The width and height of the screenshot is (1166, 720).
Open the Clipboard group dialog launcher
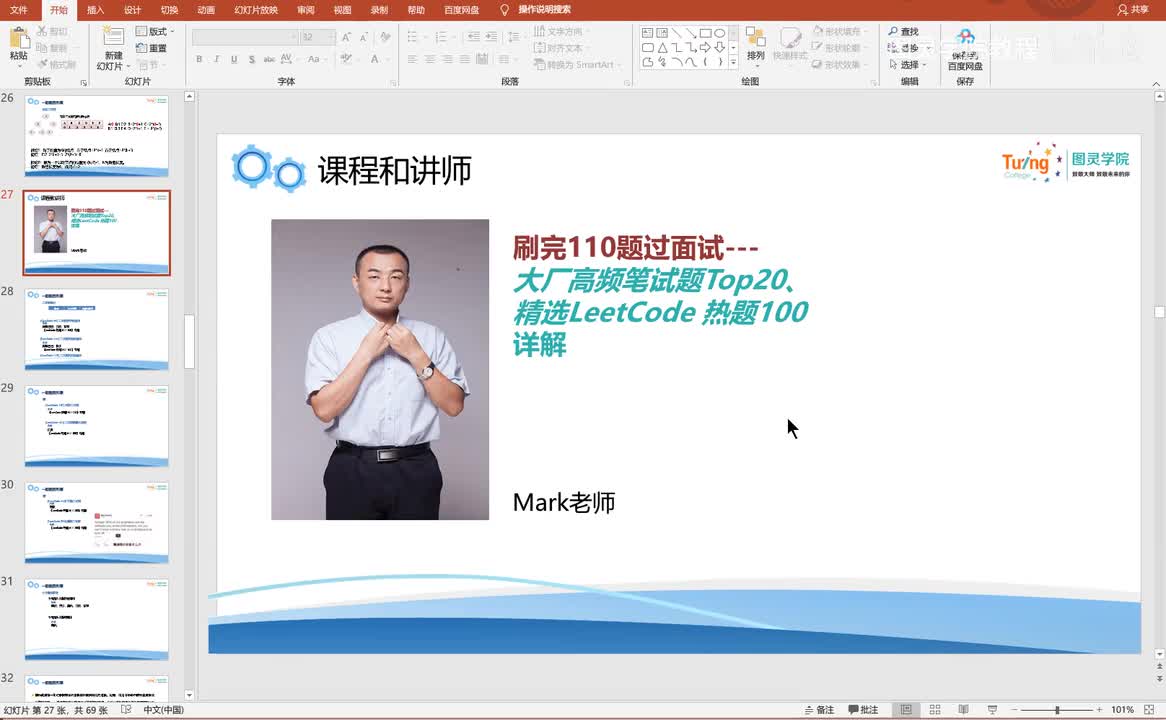[x=83, y=82]
